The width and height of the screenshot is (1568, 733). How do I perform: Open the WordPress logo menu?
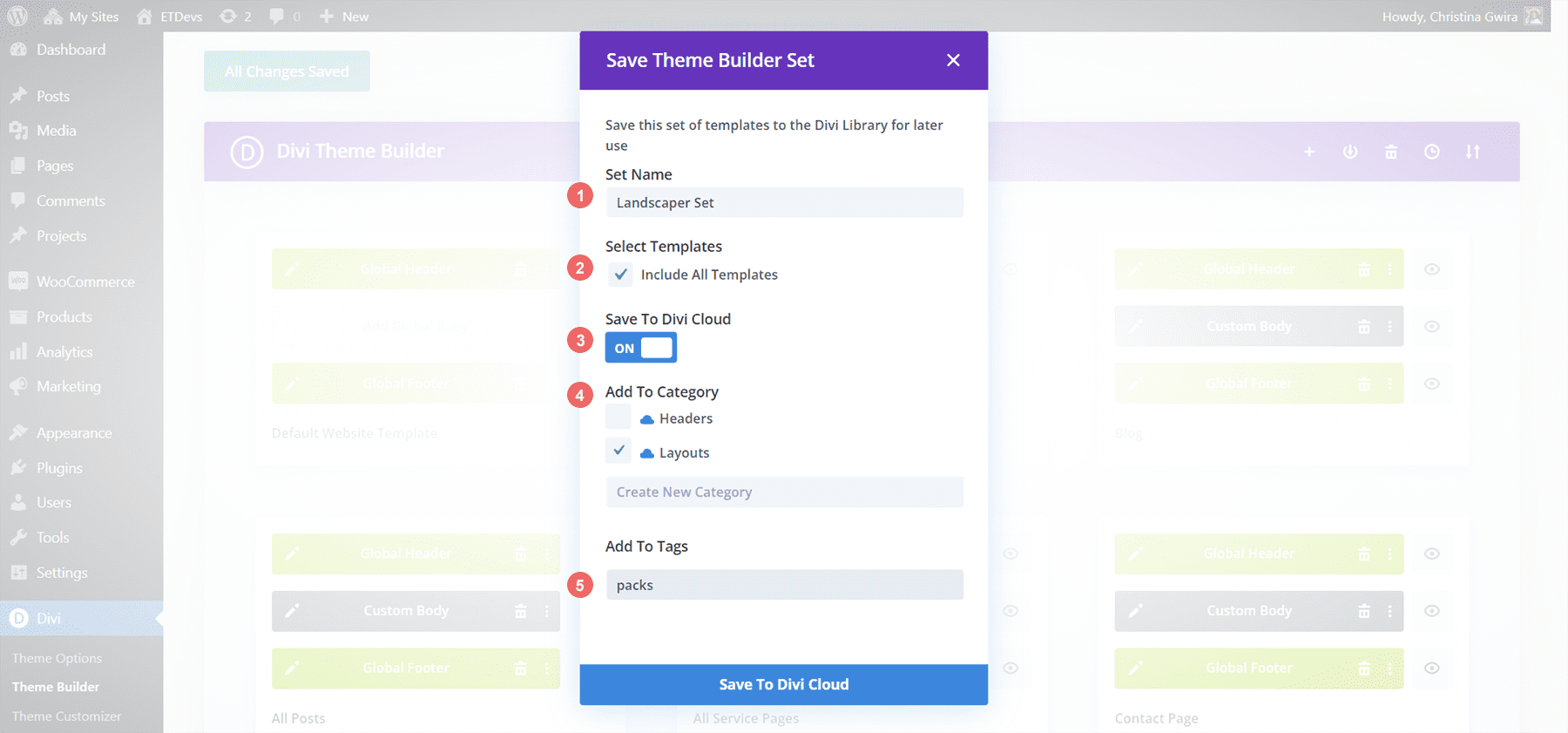coord(17,16)
